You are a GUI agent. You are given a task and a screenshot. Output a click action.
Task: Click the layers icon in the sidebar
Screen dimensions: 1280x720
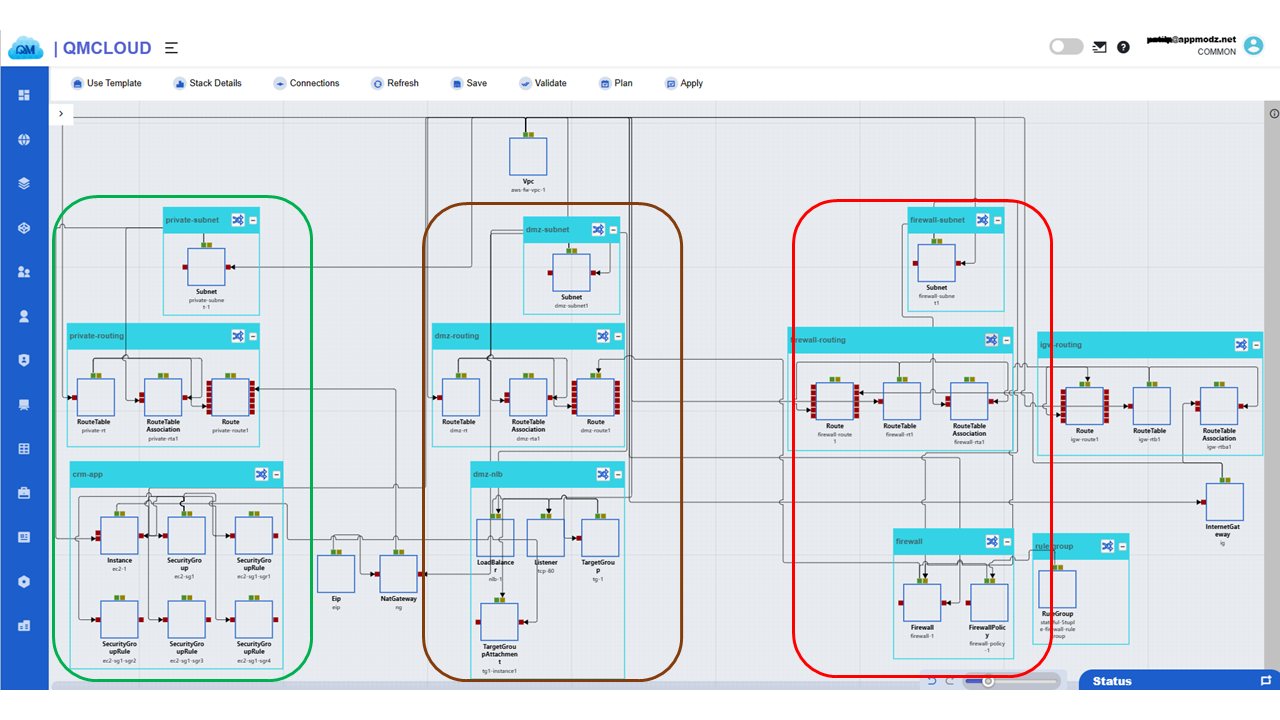click(22, 183)
